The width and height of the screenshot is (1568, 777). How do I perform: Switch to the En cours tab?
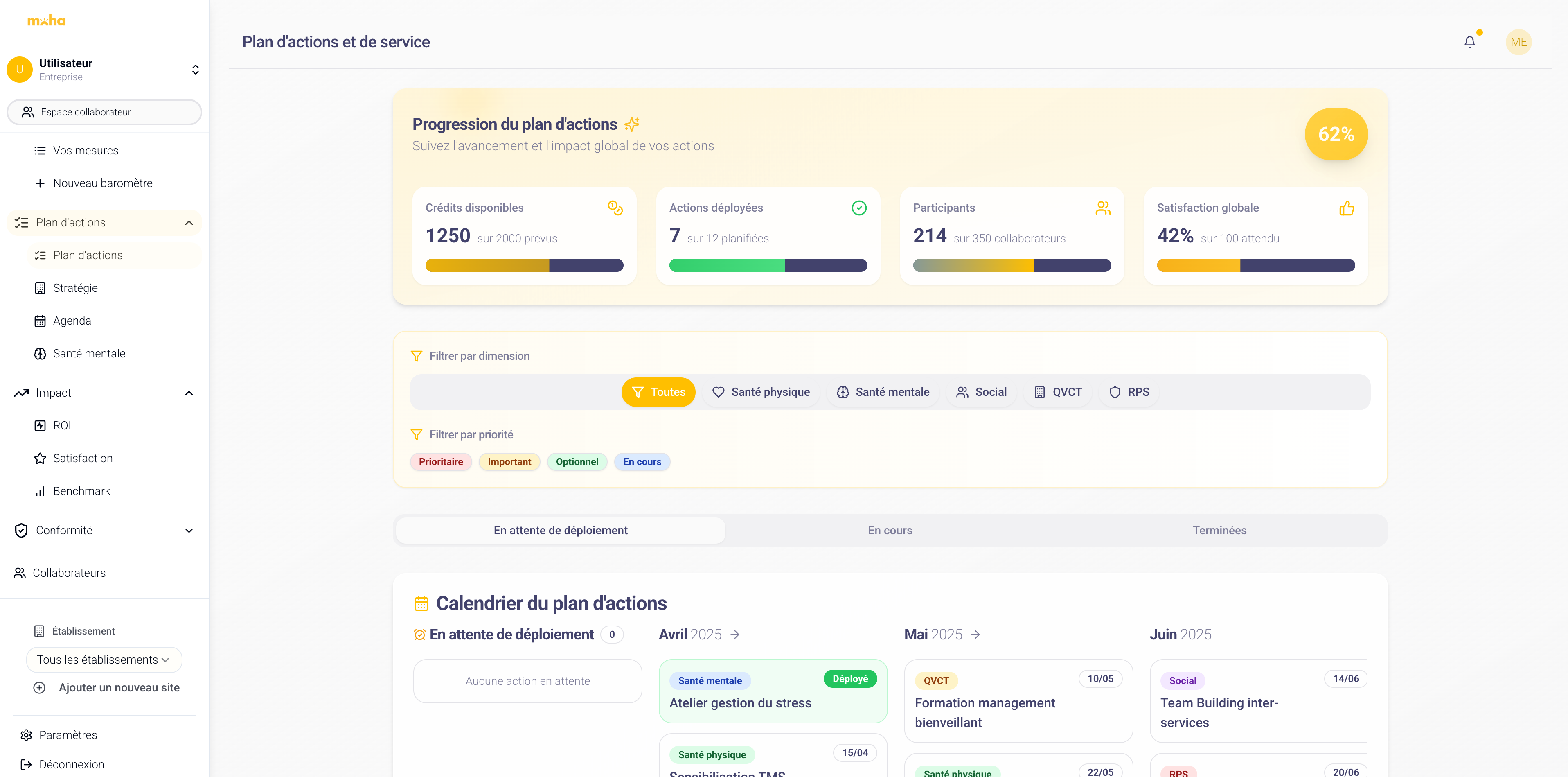pyautogui.click(x=889, y=531)
